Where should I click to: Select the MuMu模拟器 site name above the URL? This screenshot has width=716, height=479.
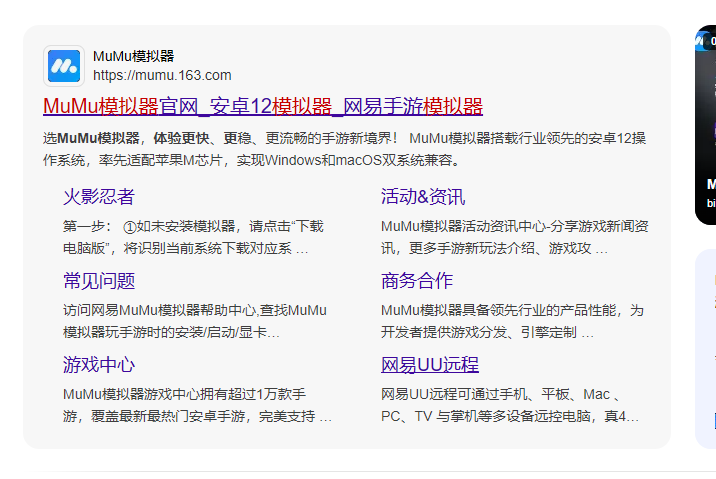133,56
